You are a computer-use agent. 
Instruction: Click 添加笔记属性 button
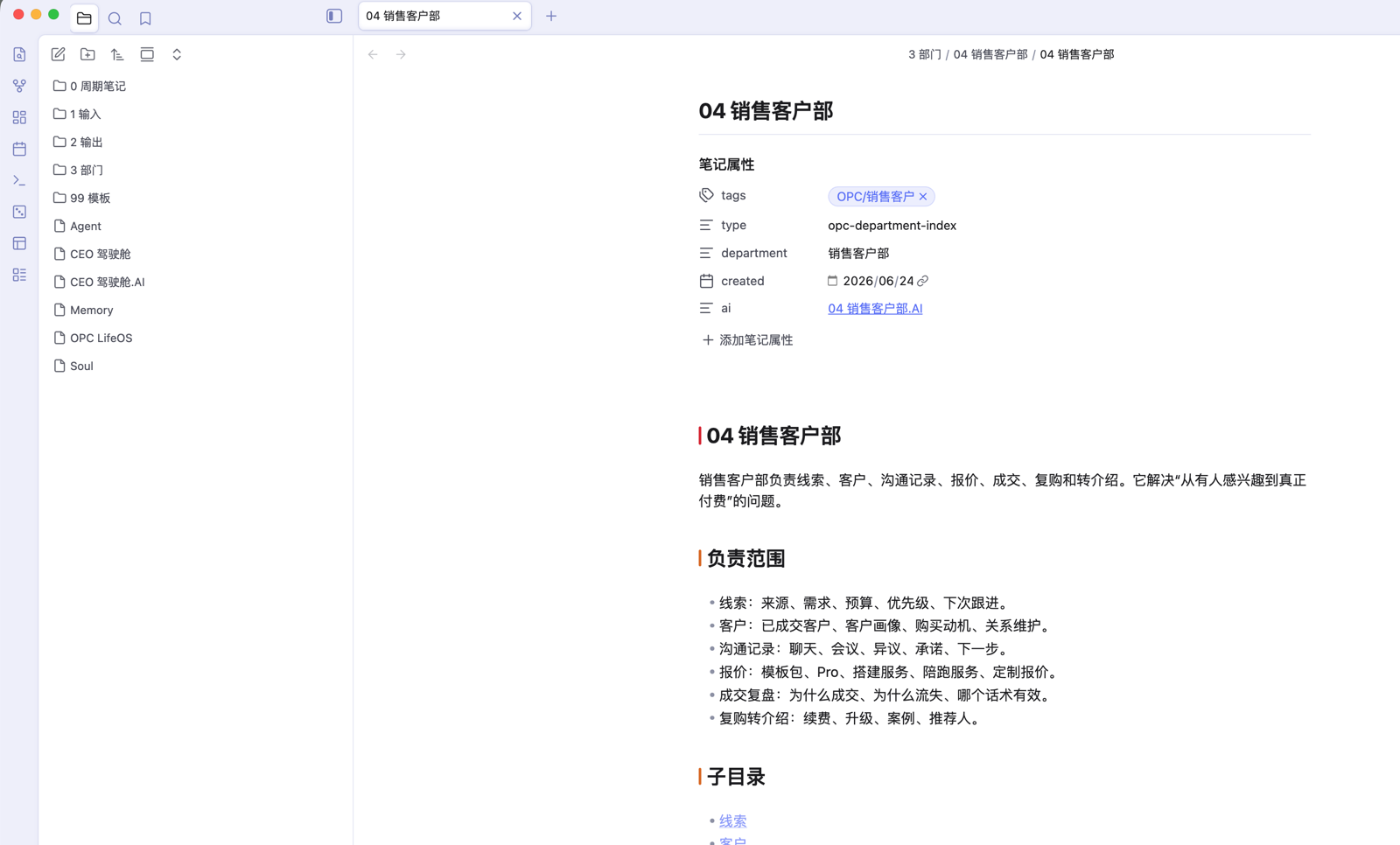pyautogui.click(x=747, y=339)
